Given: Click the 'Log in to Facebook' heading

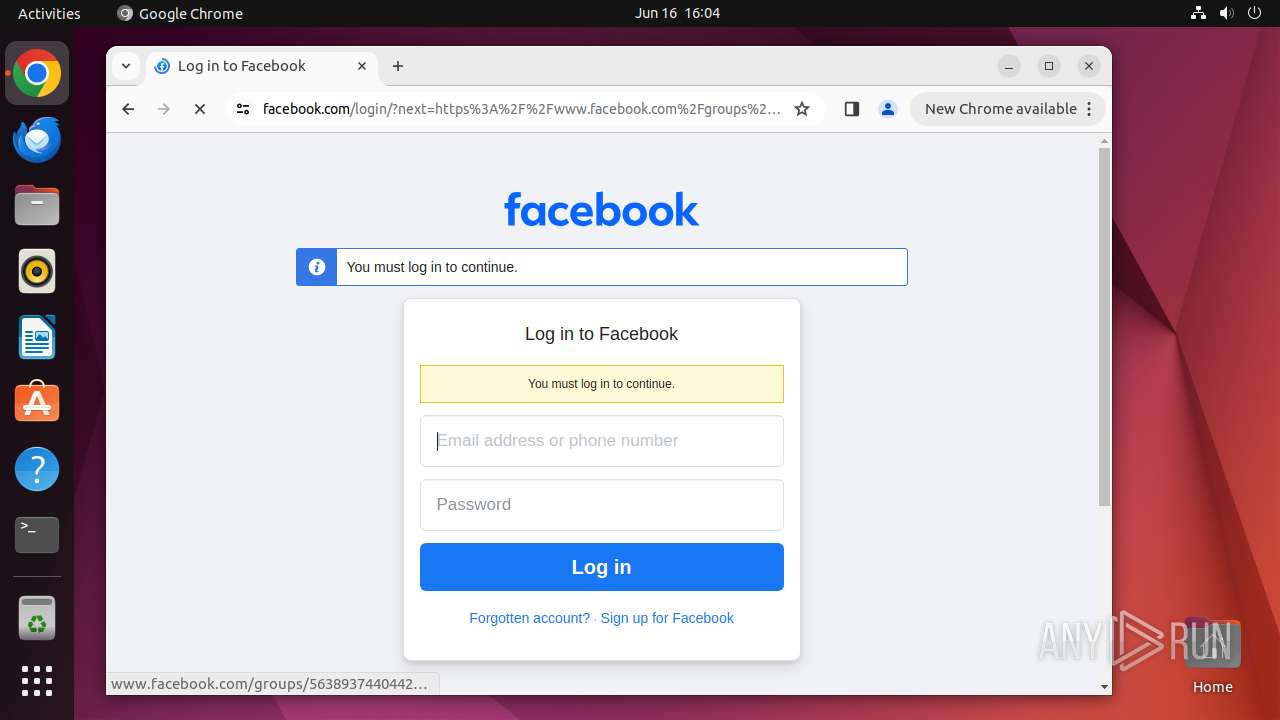Looking at the screenshot, I should point(601,334).
